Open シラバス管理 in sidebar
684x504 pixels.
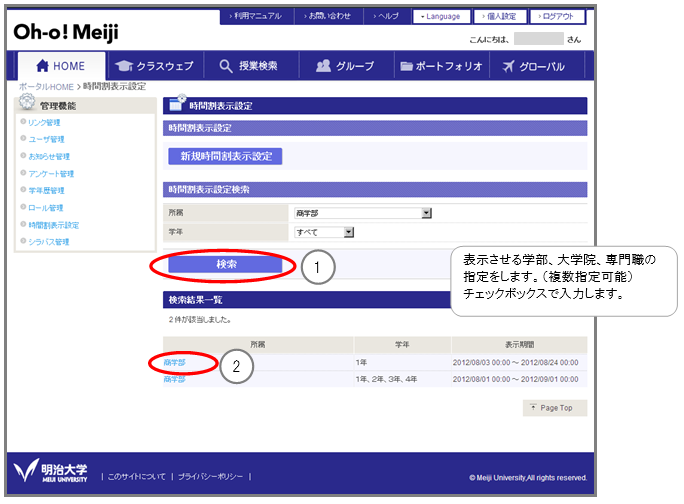click(x=49, y=242)
